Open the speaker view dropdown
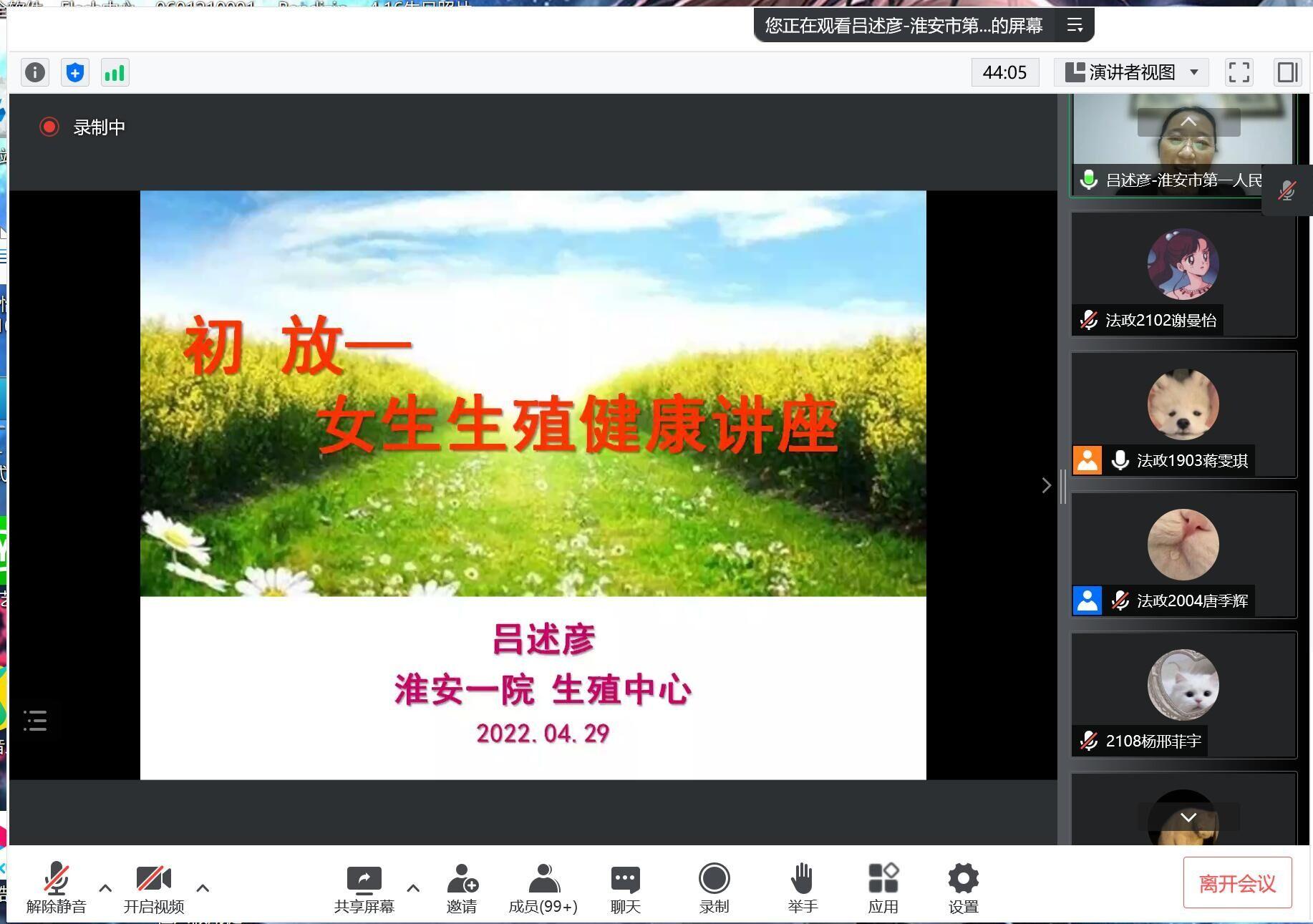Screen dimensions: 1313x924 coord(1131,72)
